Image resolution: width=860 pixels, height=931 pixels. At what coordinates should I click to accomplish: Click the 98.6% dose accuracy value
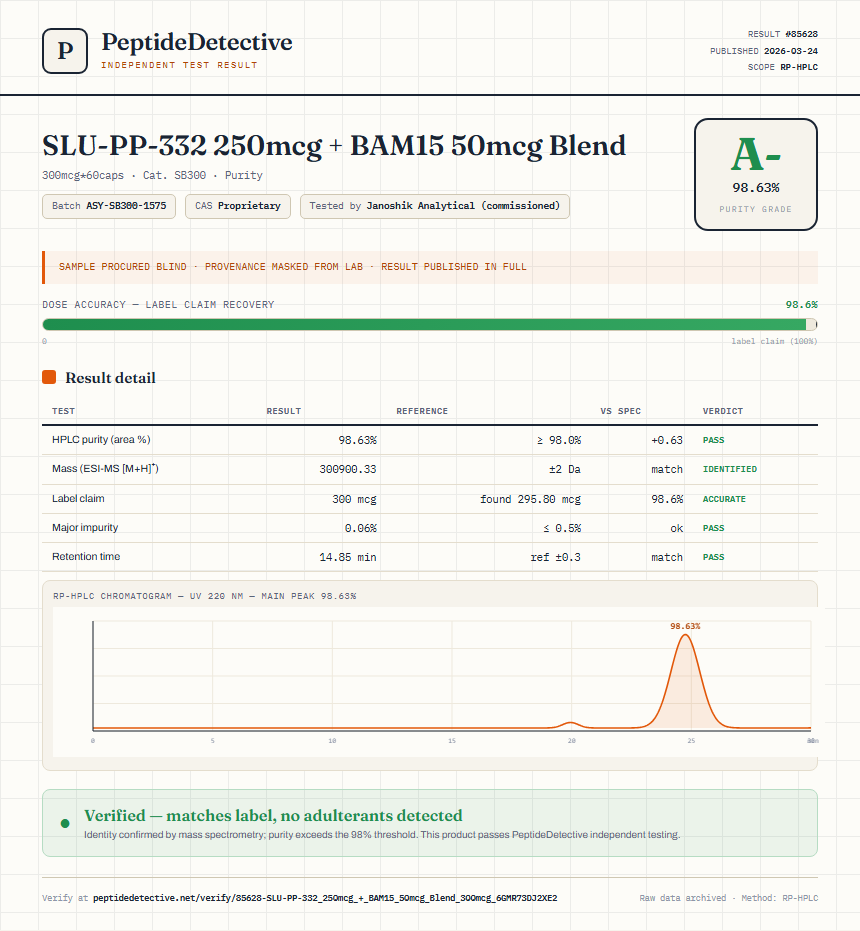801,305
